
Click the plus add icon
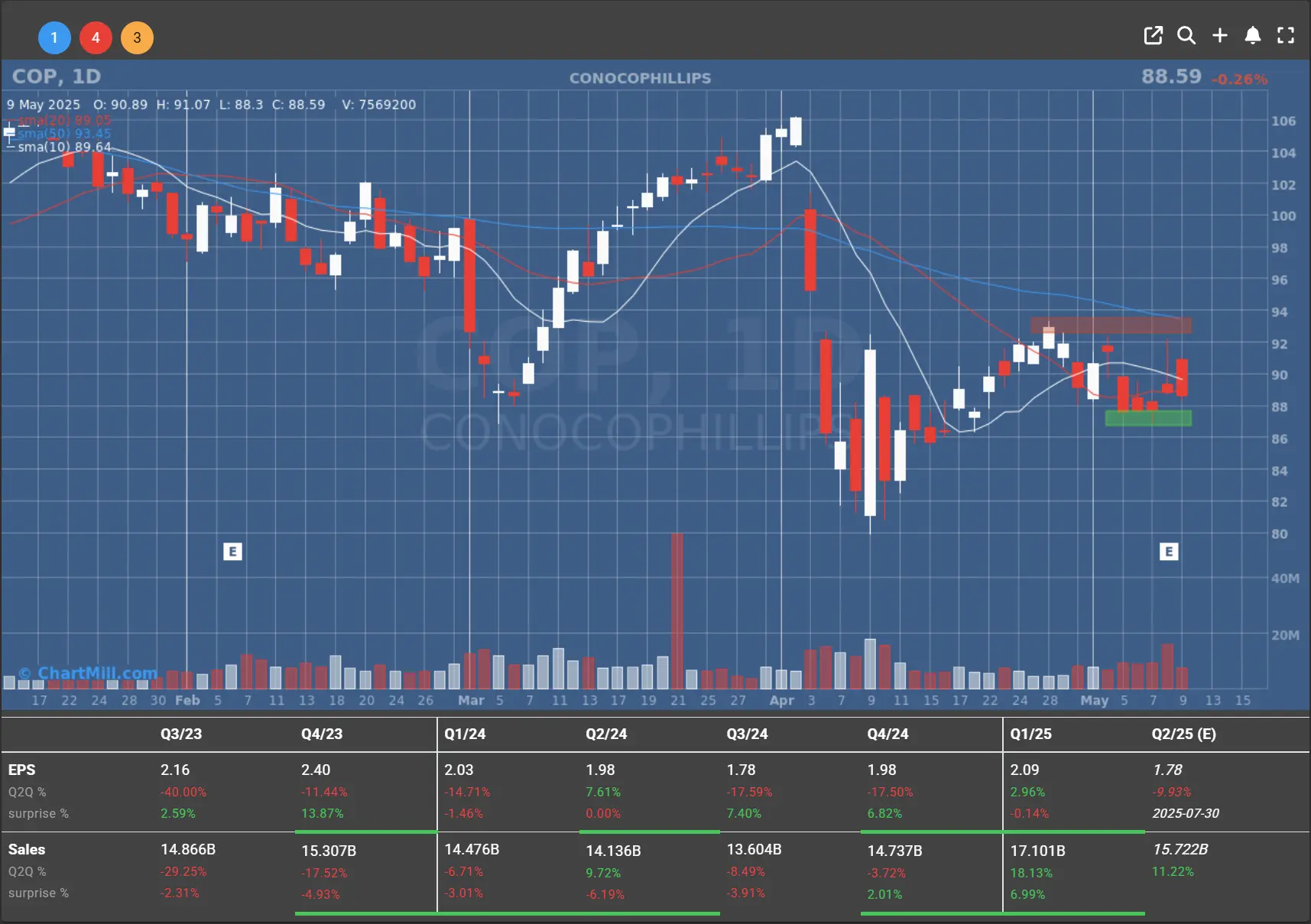click(1220, 35)
